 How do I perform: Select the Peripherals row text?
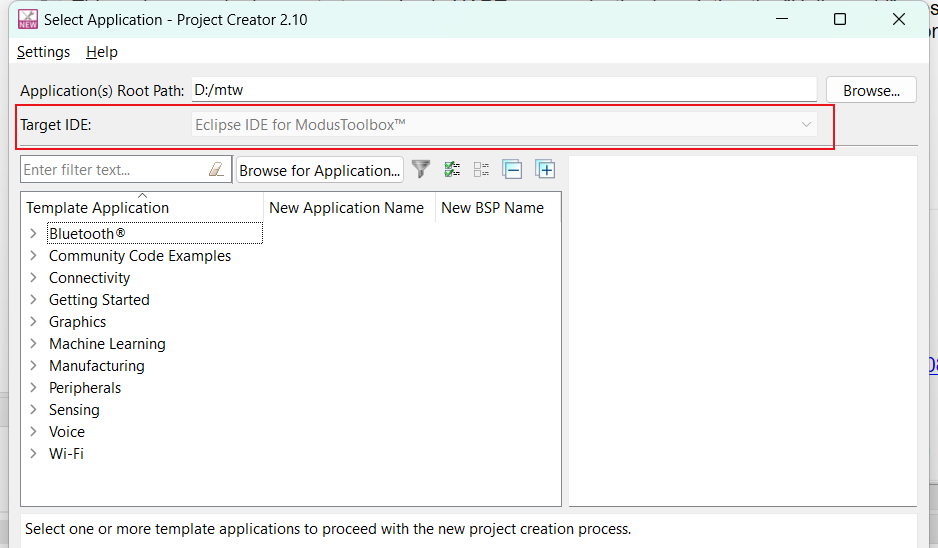coord(85,388)
